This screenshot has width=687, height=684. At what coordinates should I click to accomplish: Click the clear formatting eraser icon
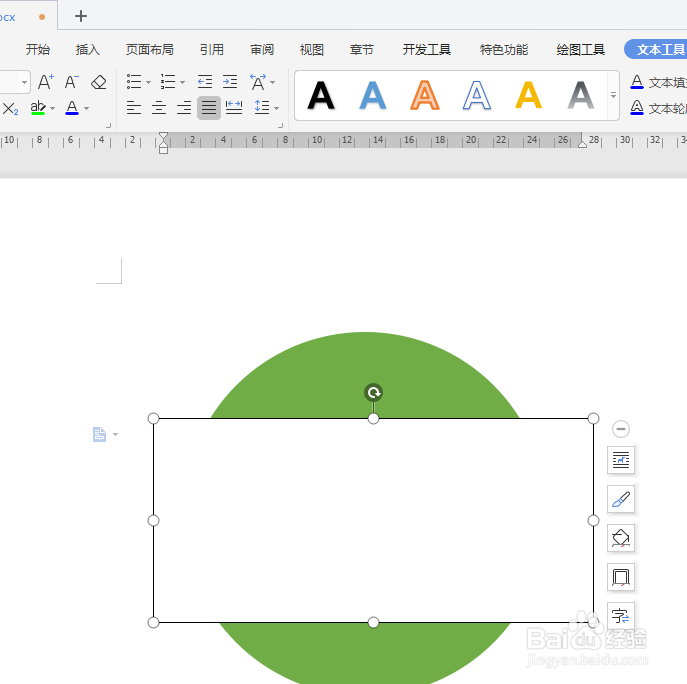click(x=99, y=82)
